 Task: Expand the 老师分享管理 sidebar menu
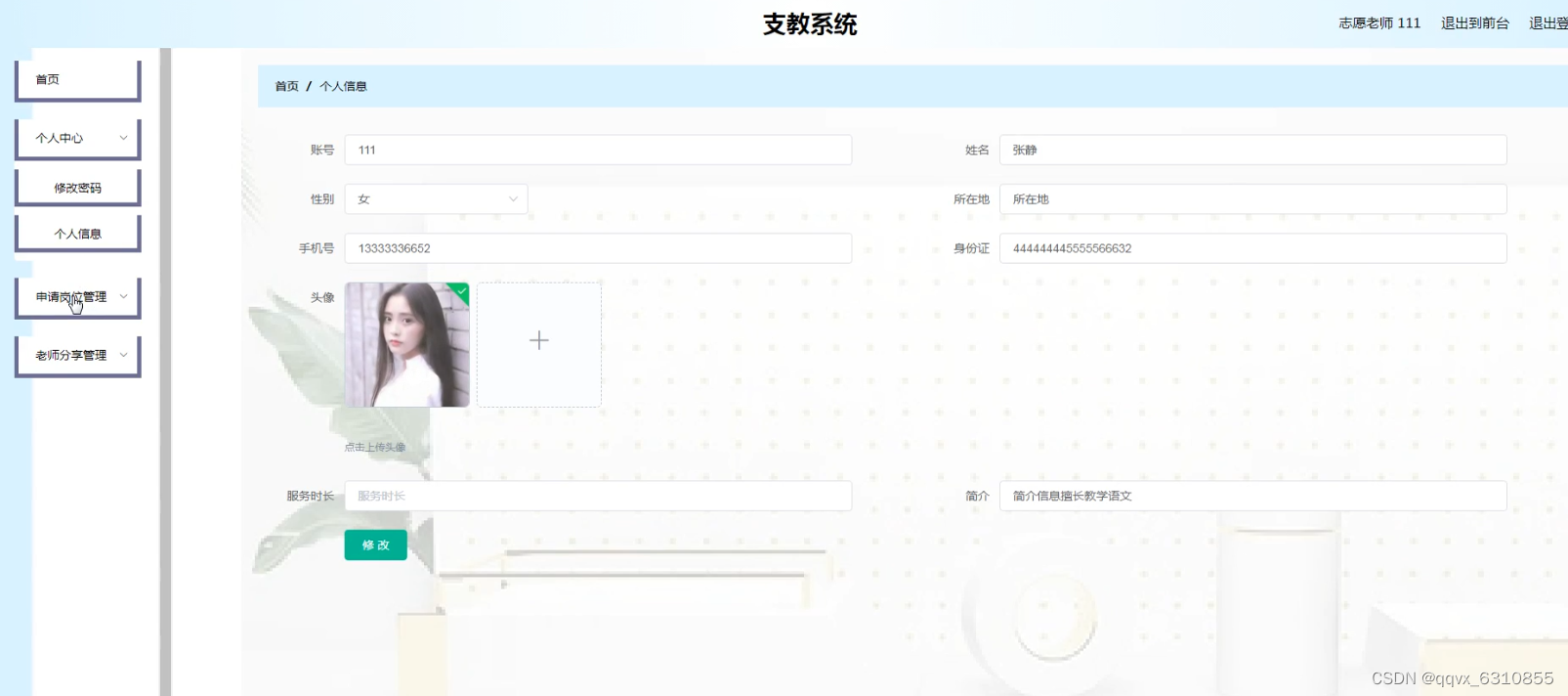pos(78,355)
